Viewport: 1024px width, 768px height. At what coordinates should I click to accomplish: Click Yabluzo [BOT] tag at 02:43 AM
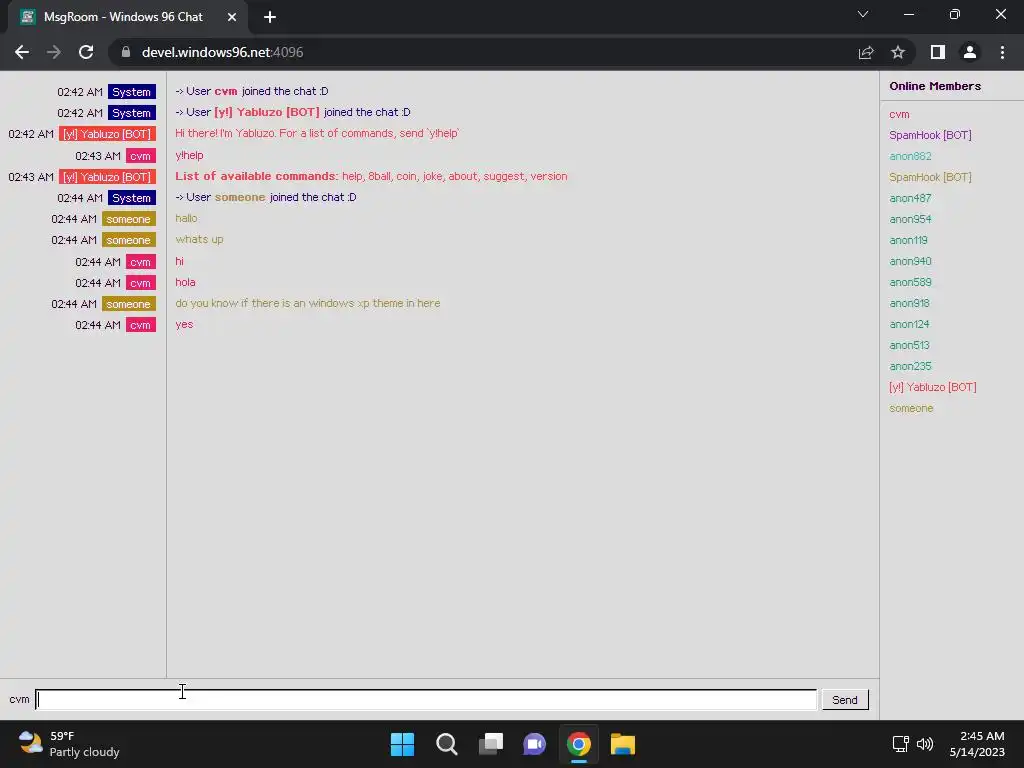point(107,177)
